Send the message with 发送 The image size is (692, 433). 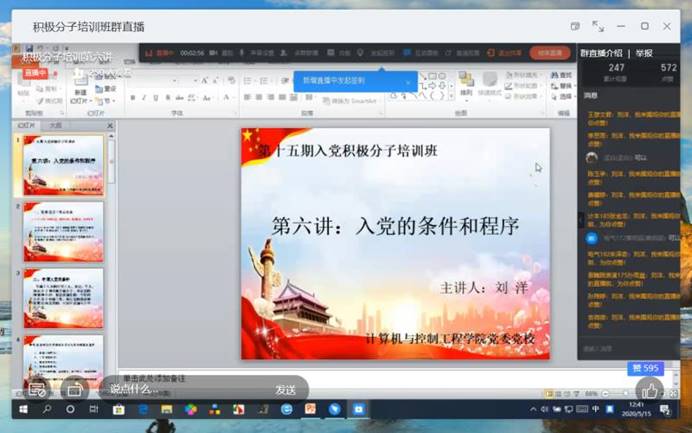[286, 390]
